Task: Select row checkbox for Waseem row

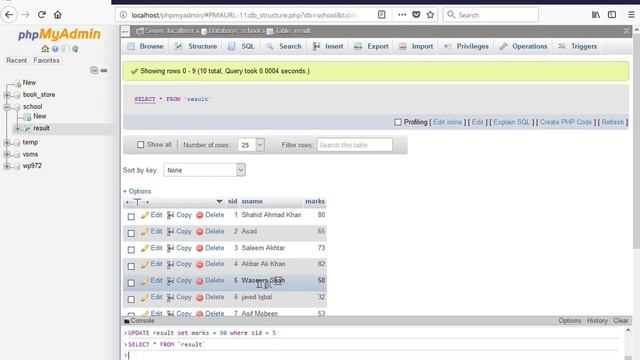Action: pos(131,282)
